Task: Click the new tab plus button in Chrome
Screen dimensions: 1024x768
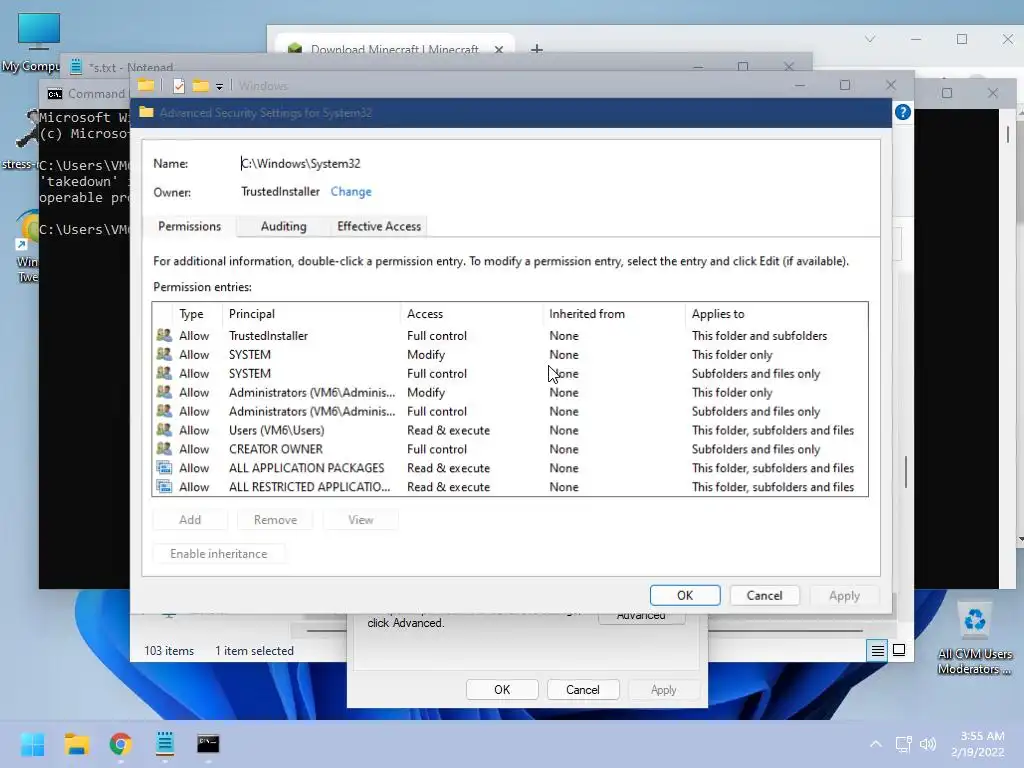Action: [537, 49]
